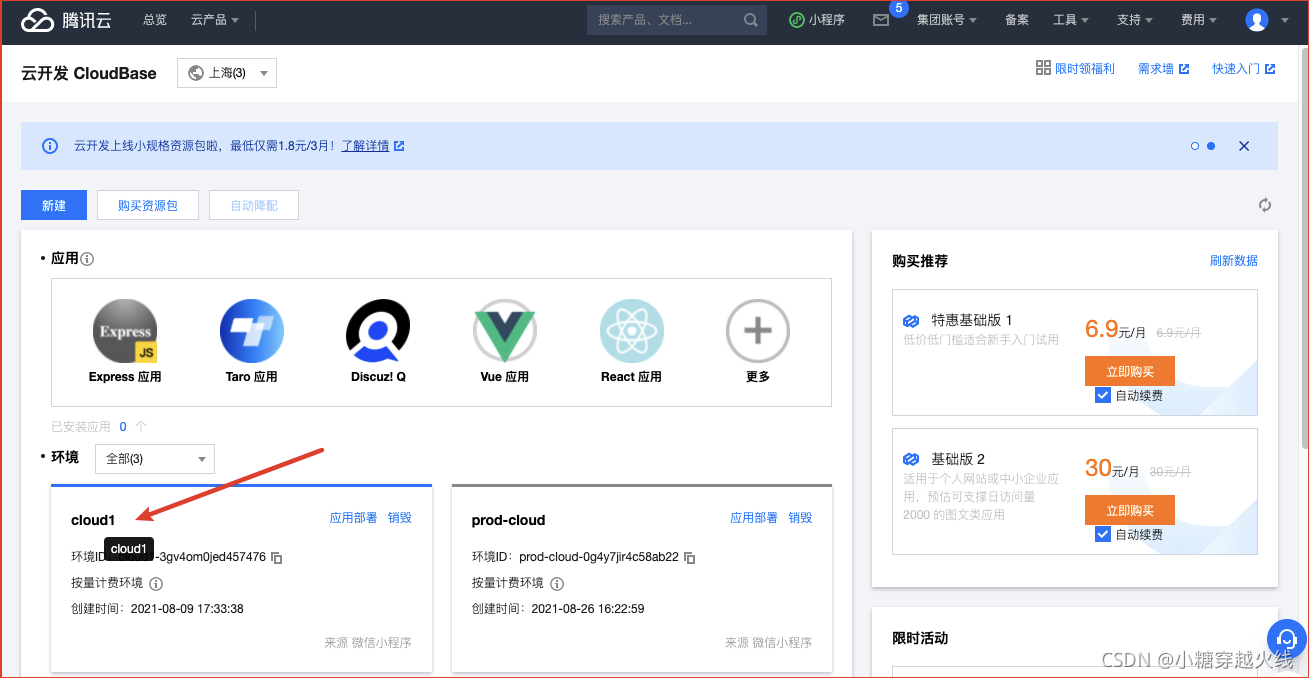Open the 全部(3) environment filter dropdown
This screenshot has height=678, width=1309.
click(x=155, y=459)
